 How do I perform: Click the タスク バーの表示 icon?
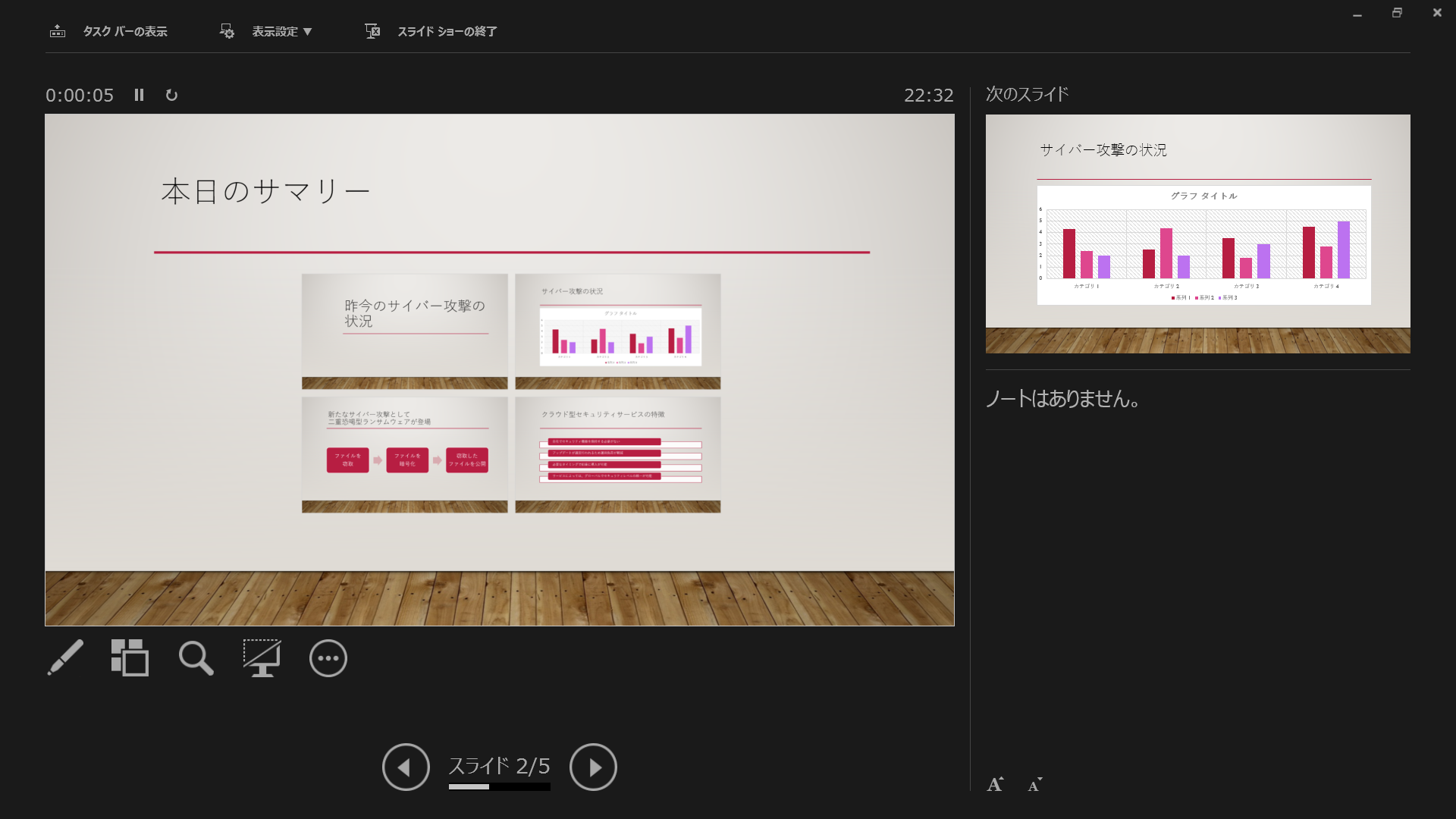(x=58, y=31)
